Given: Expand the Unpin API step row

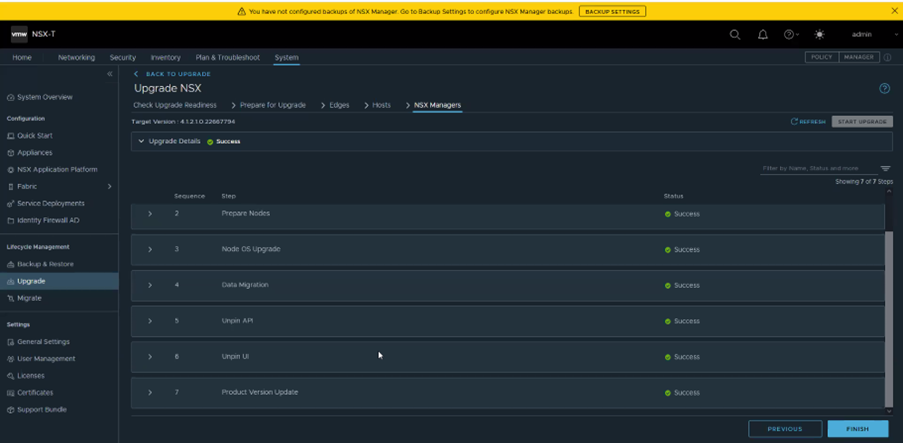Looking at the screenshot, I should coord(150,321).
